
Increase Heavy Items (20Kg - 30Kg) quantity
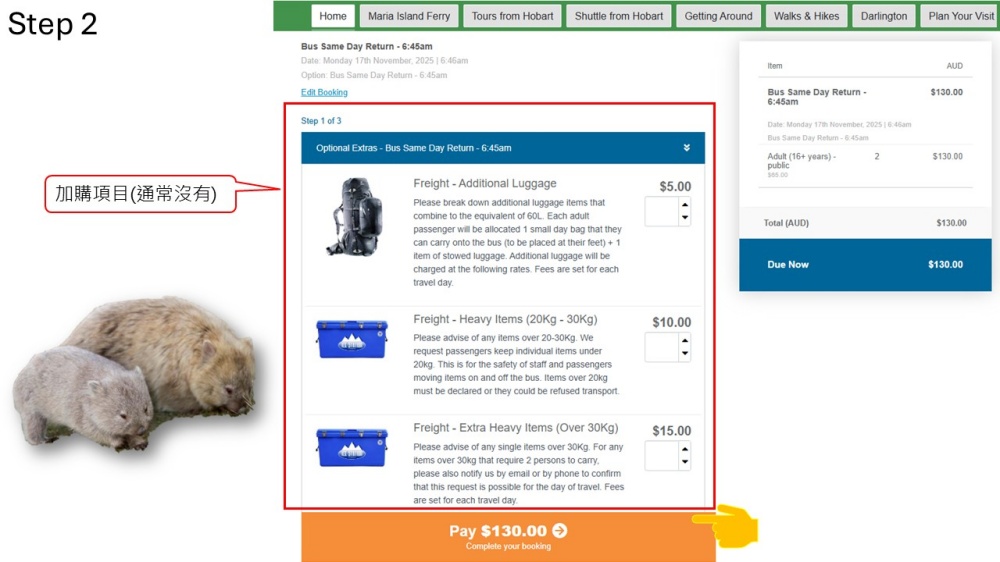click(684, 341)
